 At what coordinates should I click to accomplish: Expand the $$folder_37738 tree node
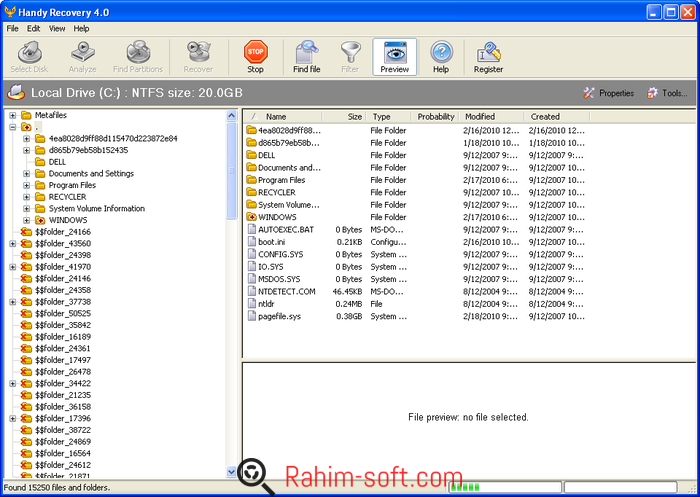(x=12, y=302)
